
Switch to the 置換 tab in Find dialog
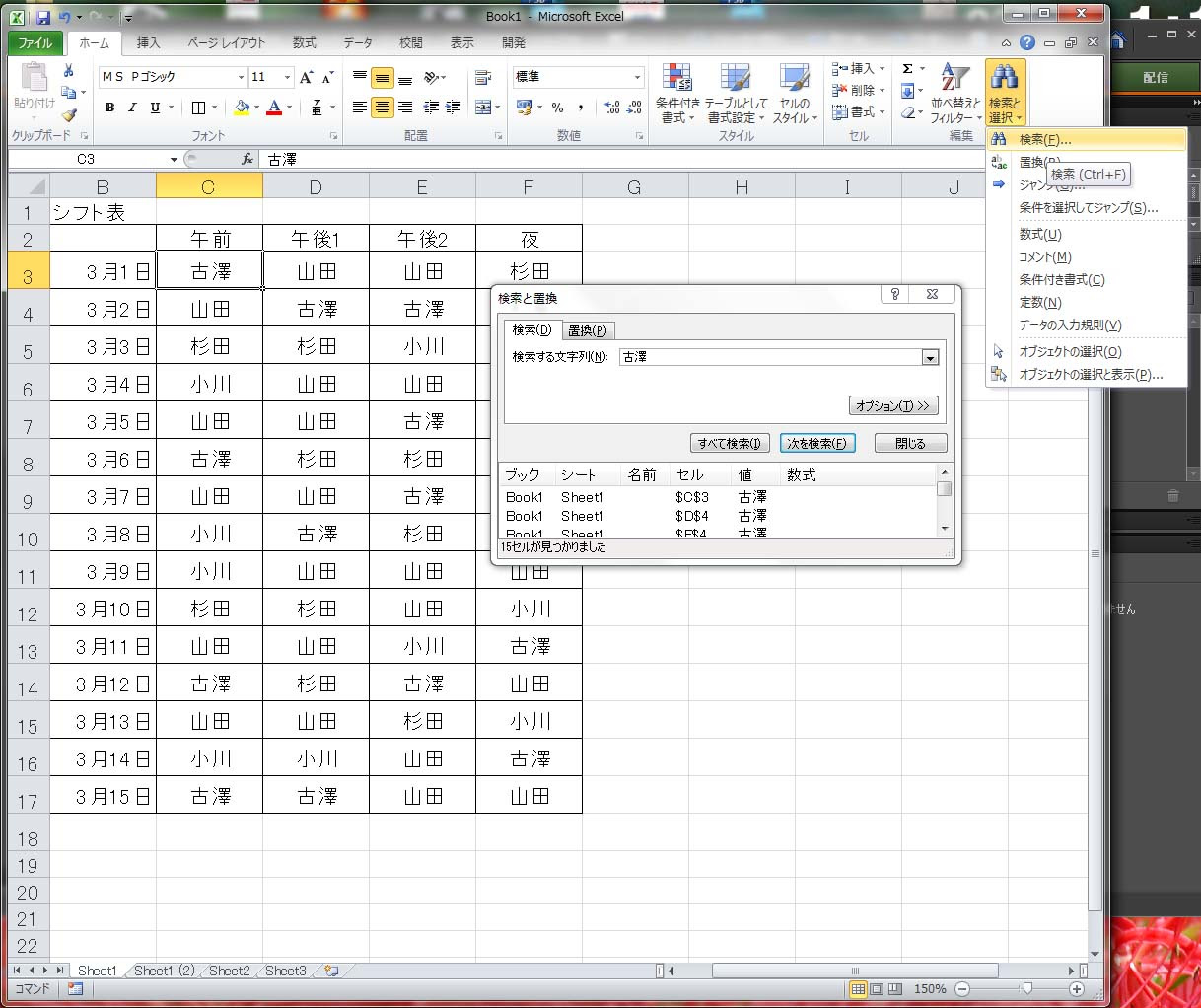pyautogui.click(x=588, y=330)
